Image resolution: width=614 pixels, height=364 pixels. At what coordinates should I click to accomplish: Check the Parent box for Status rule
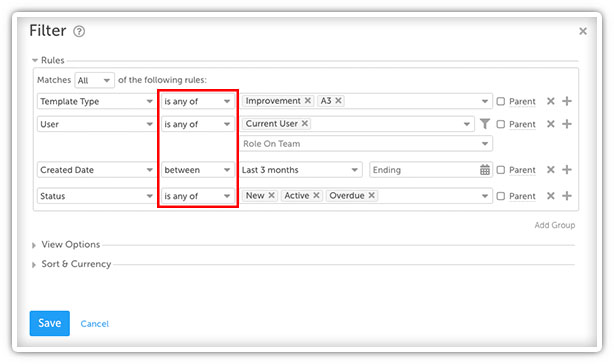500,196
